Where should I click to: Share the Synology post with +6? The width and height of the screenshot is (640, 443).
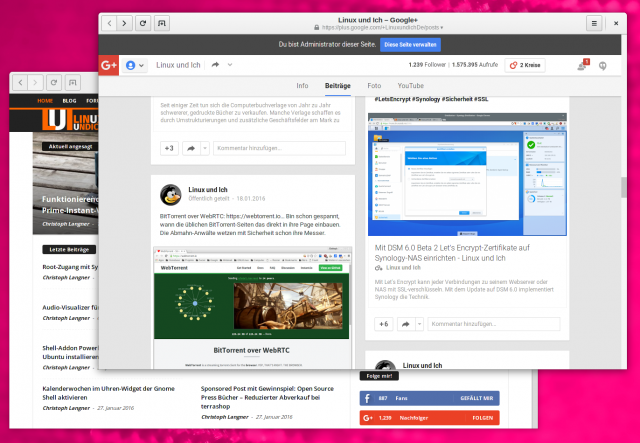pyautogui.click(x=406, y=324)
